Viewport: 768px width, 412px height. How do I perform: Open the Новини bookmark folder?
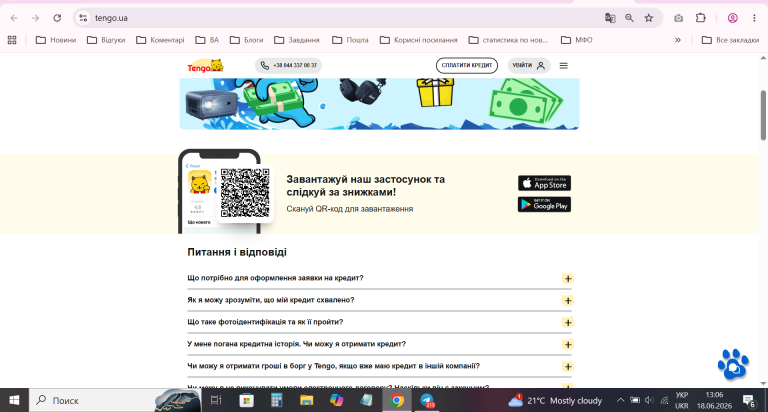click(56, 40)
